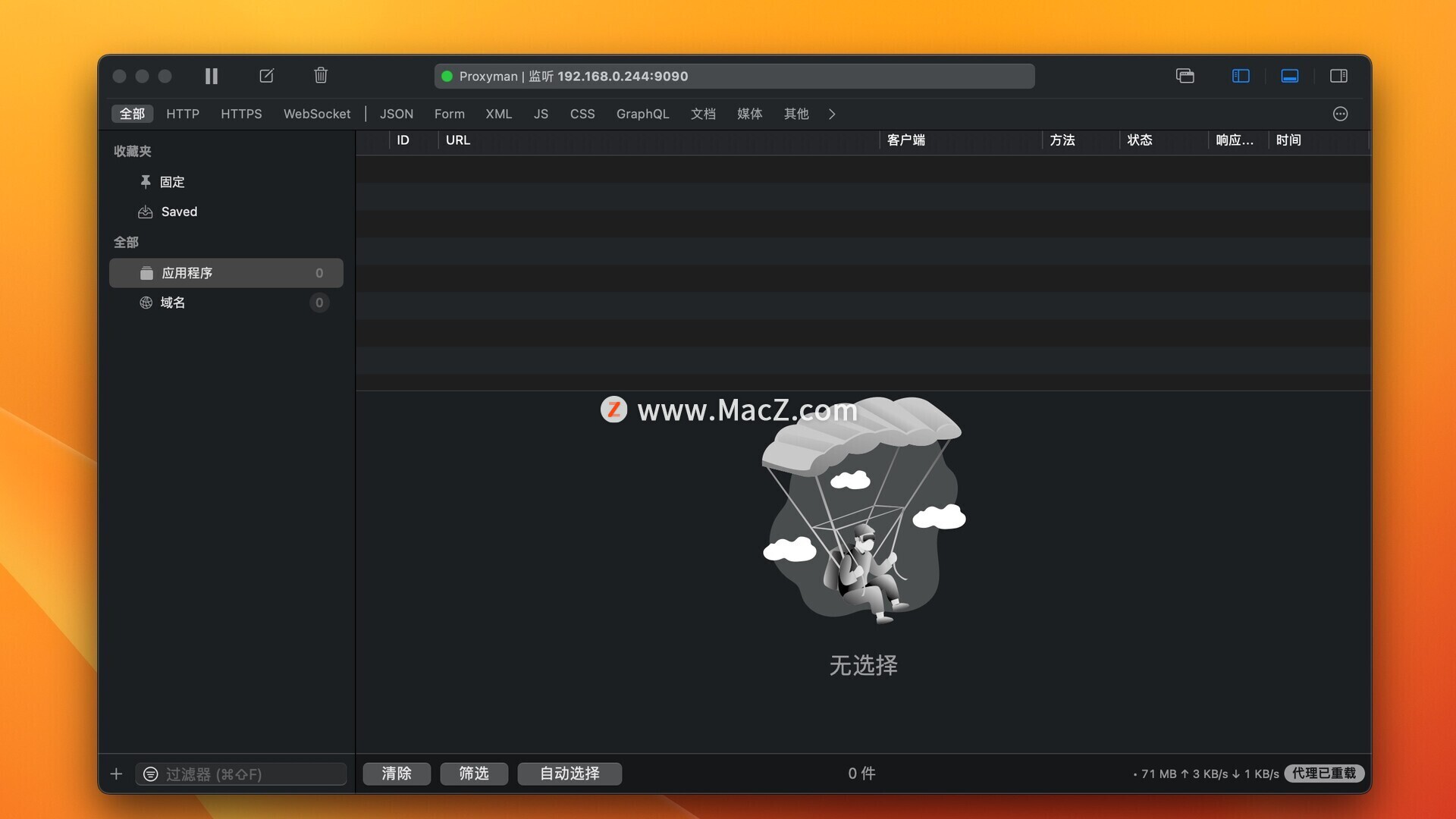The image size is (1456, 819).
Task: Filter by CSS content type
Action: coord(582,114)
